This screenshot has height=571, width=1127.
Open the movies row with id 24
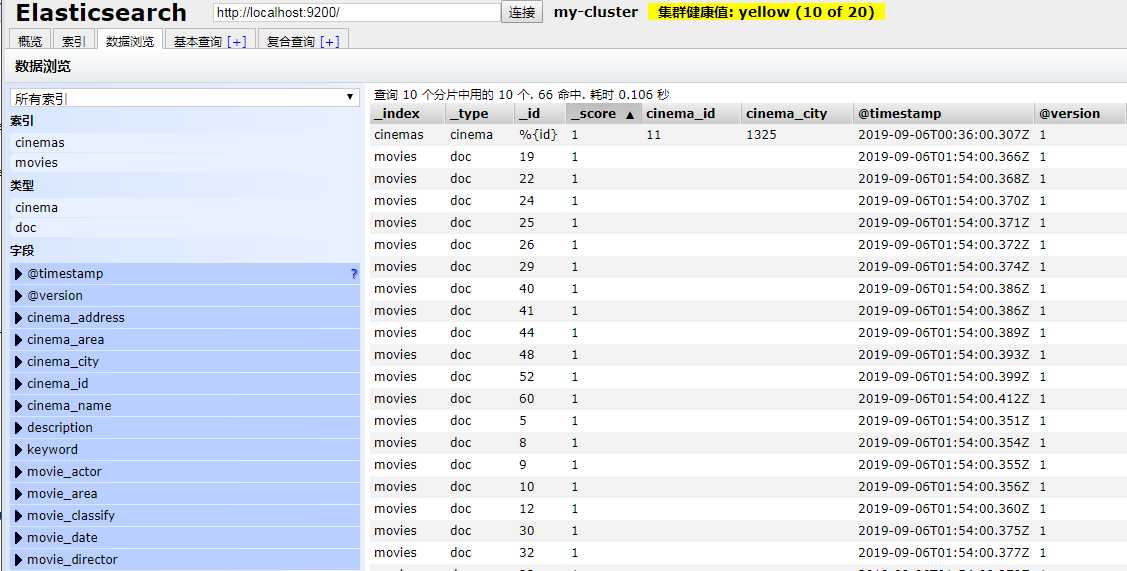(x=748, y=201)
